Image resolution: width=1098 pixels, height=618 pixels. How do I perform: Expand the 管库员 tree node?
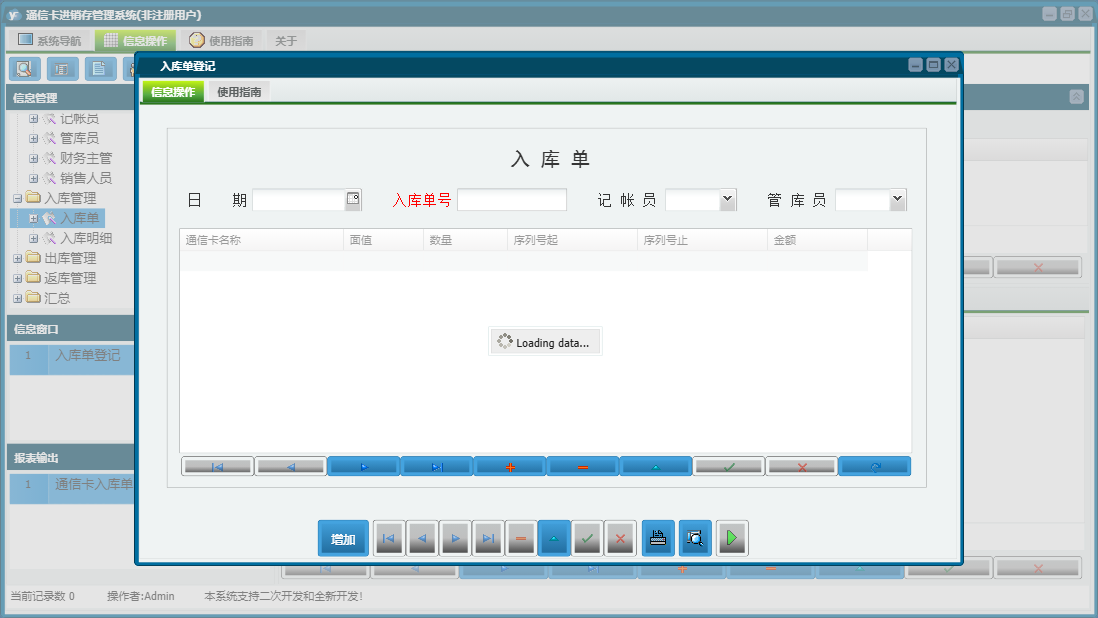33,139
